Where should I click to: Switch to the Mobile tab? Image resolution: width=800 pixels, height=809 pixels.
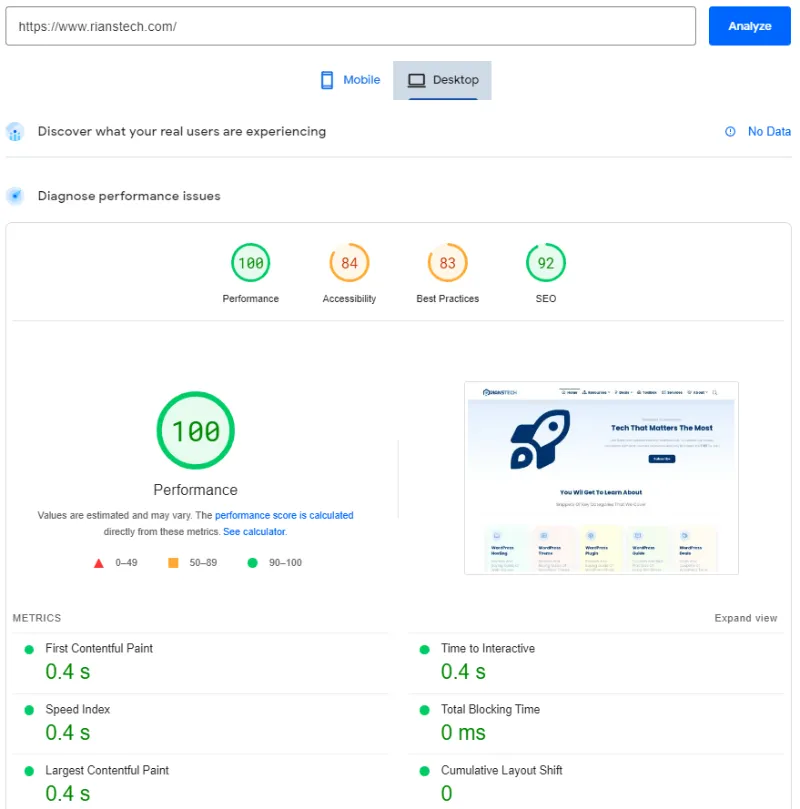(x=349, y=79)
